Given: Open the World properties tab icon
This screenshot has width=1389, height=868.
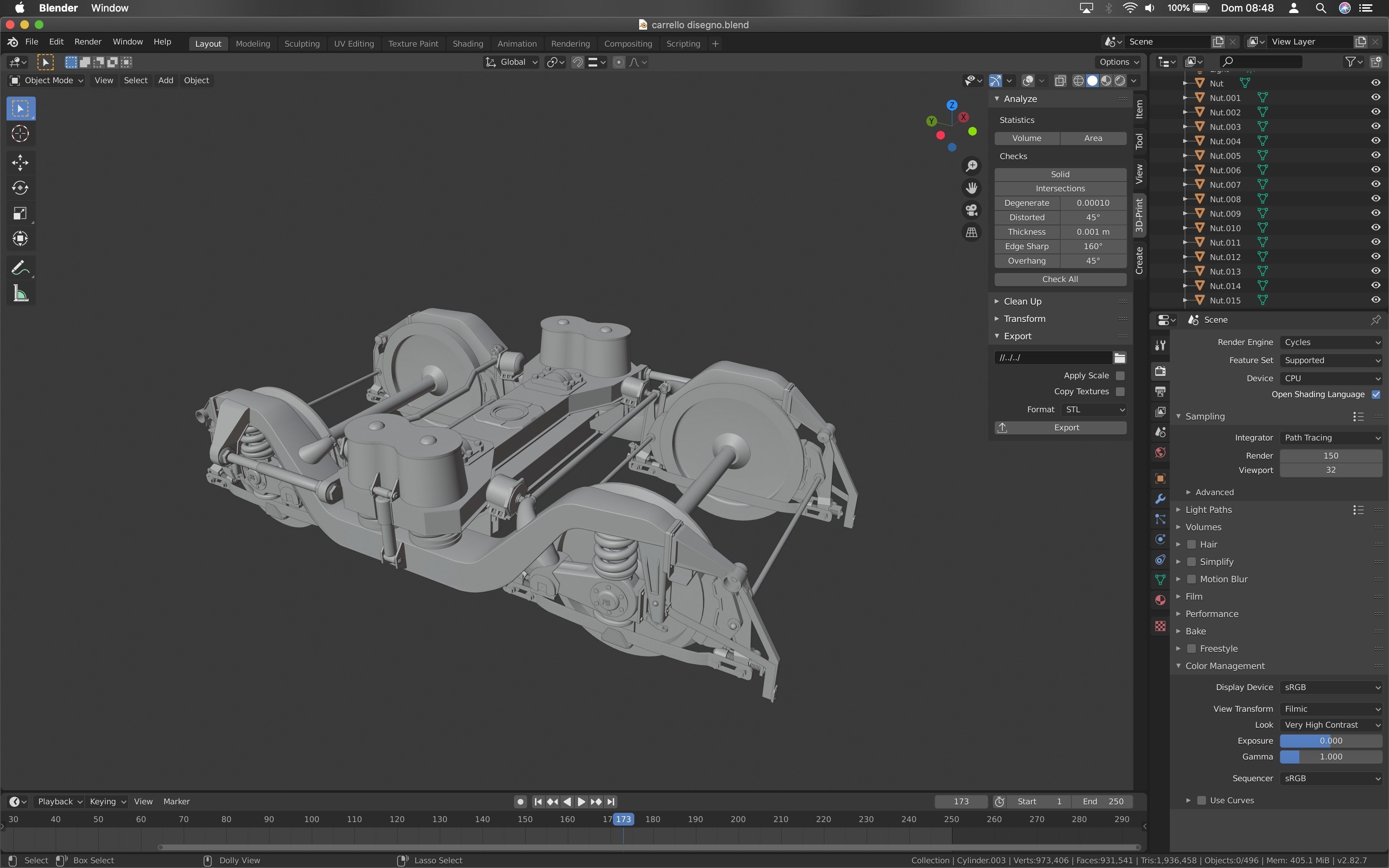Looking at the screenshot, I should 1160,453.
